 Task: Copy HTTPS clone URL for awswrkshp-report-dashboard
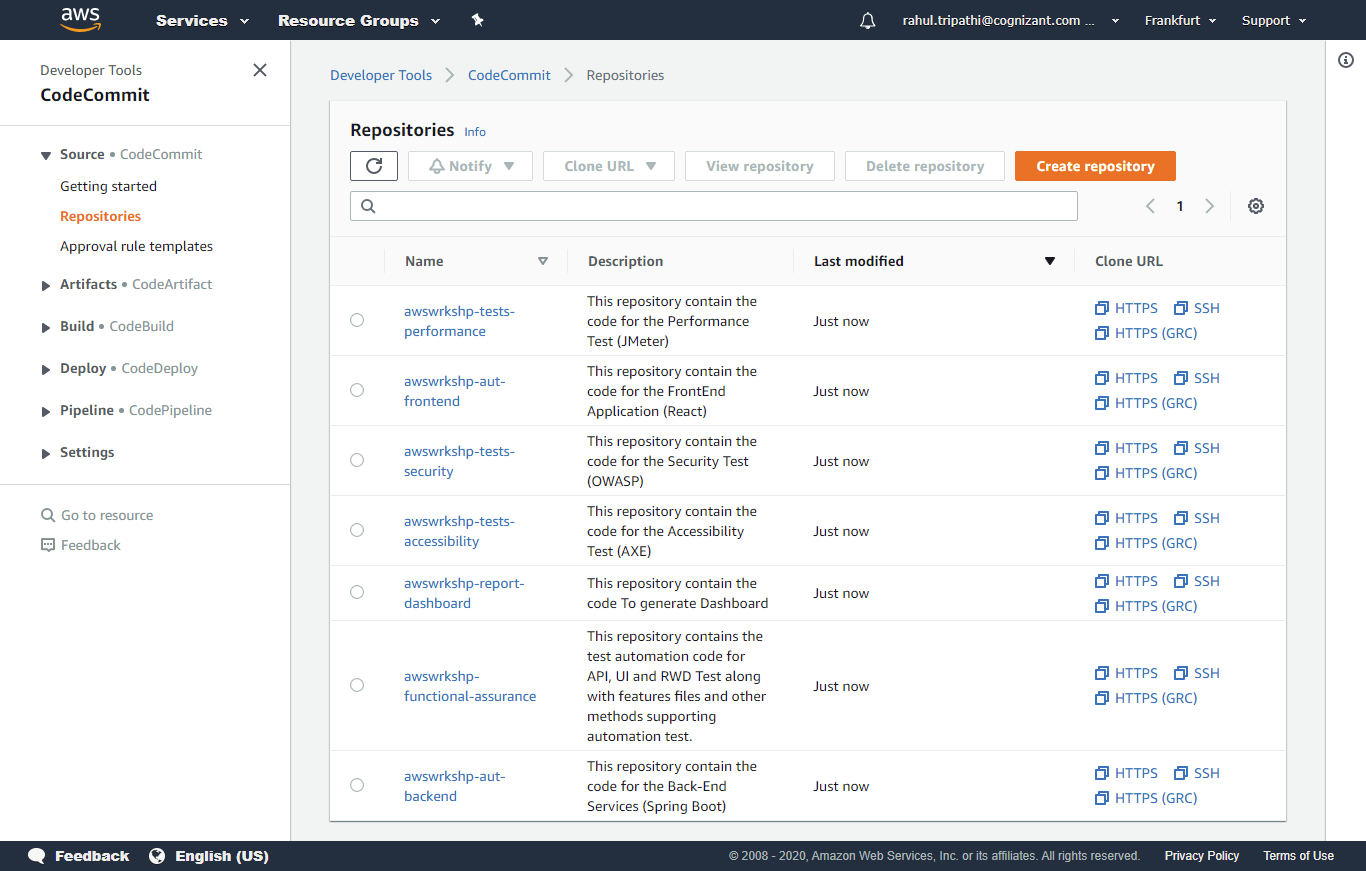click(1126, 581)
